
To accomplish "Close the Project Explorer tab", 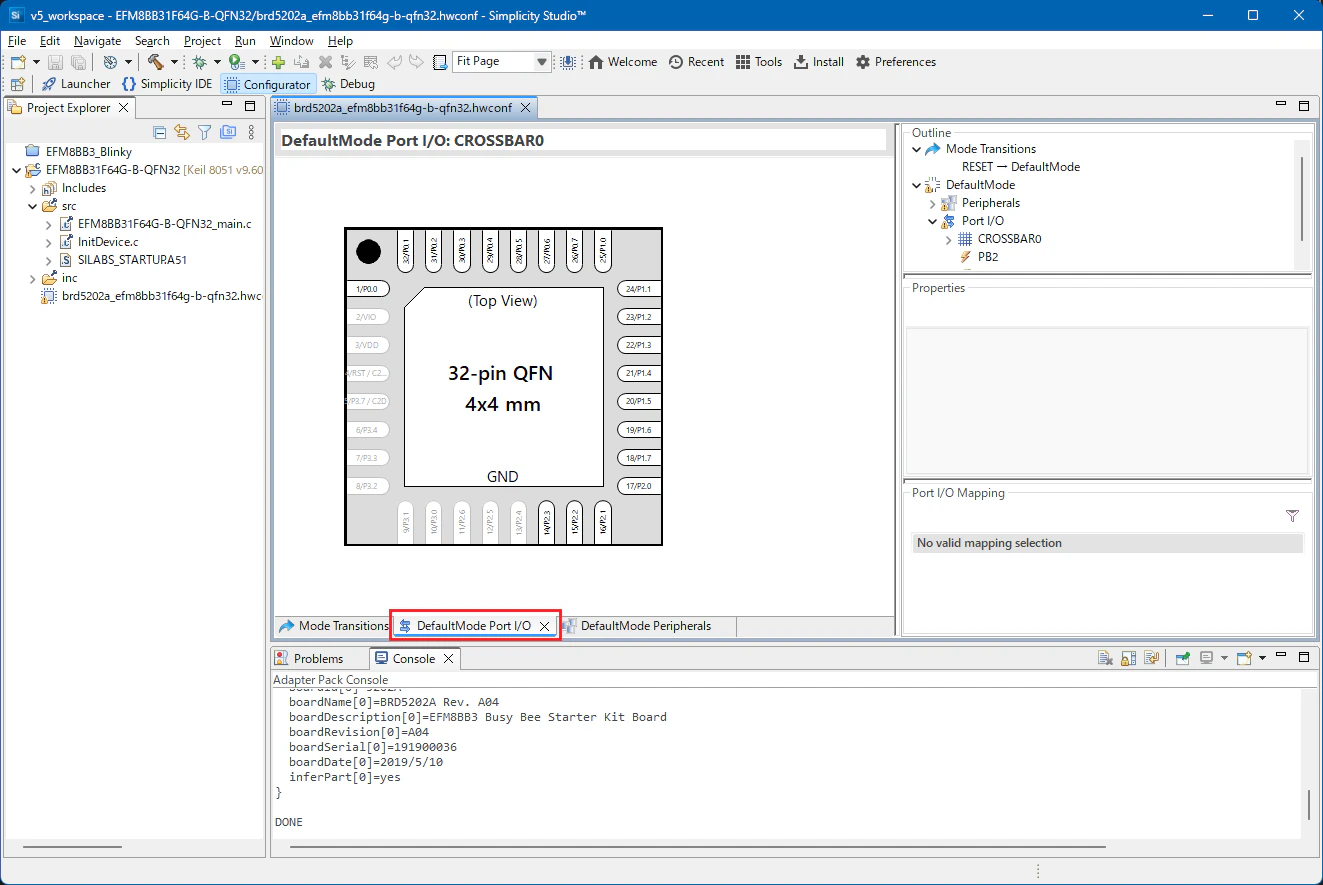I will tap(123, 108).
